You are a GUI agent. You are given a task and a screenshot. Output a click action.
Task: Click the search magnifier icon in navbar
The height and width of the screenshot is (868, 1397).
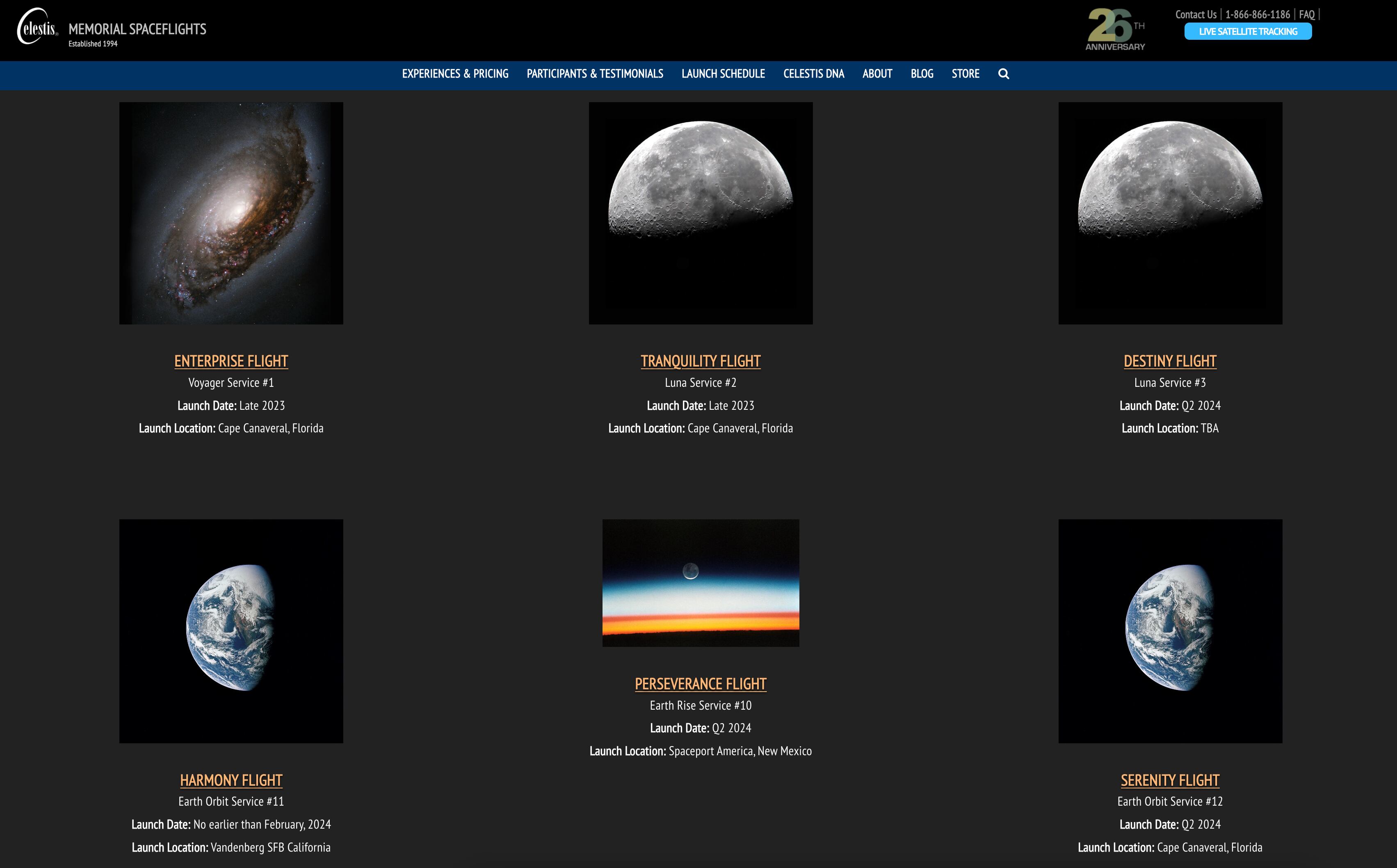[x=1003, y=73]
